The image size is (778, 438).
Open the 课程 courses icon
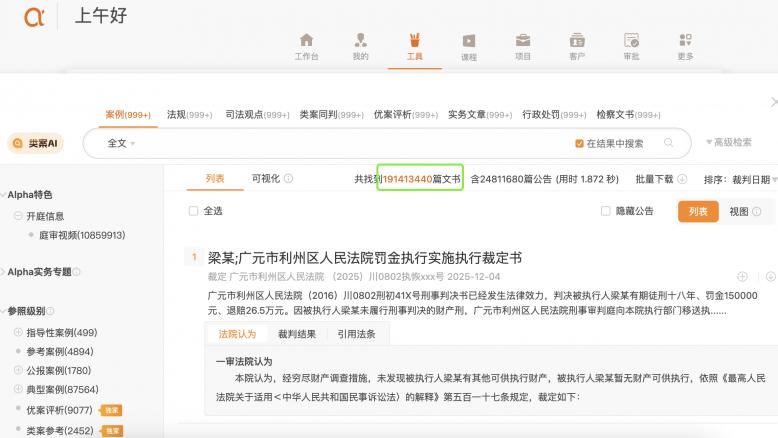point(469,41)
